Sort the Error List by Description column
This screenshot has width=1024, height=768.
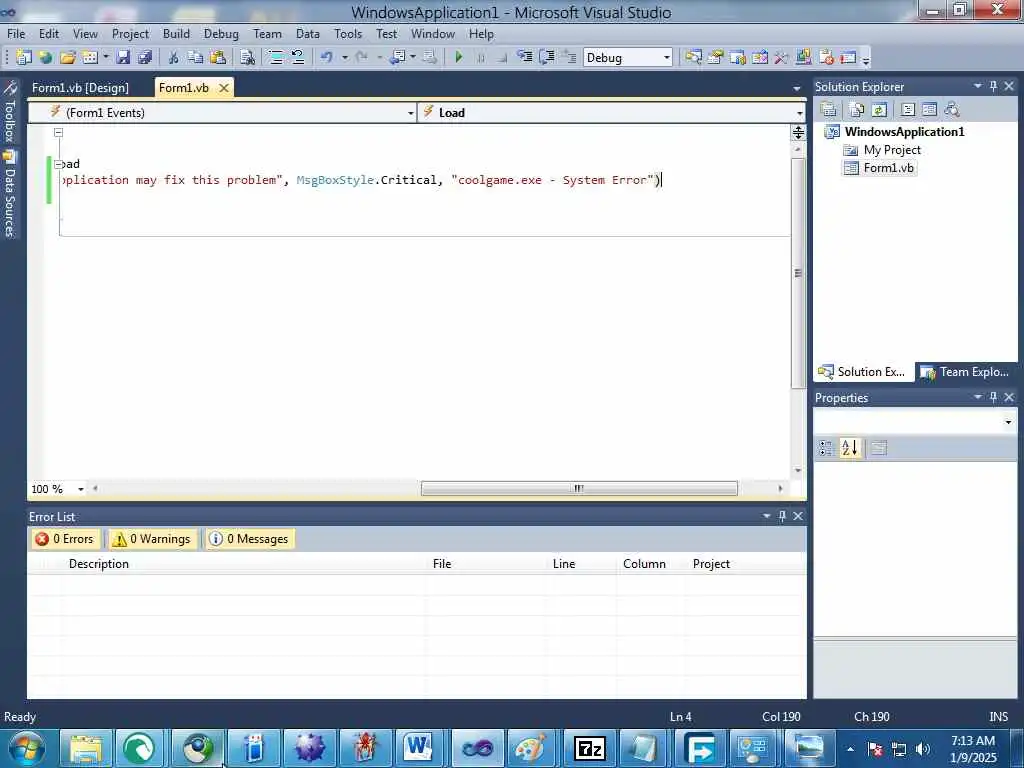pyautogui.click(x=245, y=564)
